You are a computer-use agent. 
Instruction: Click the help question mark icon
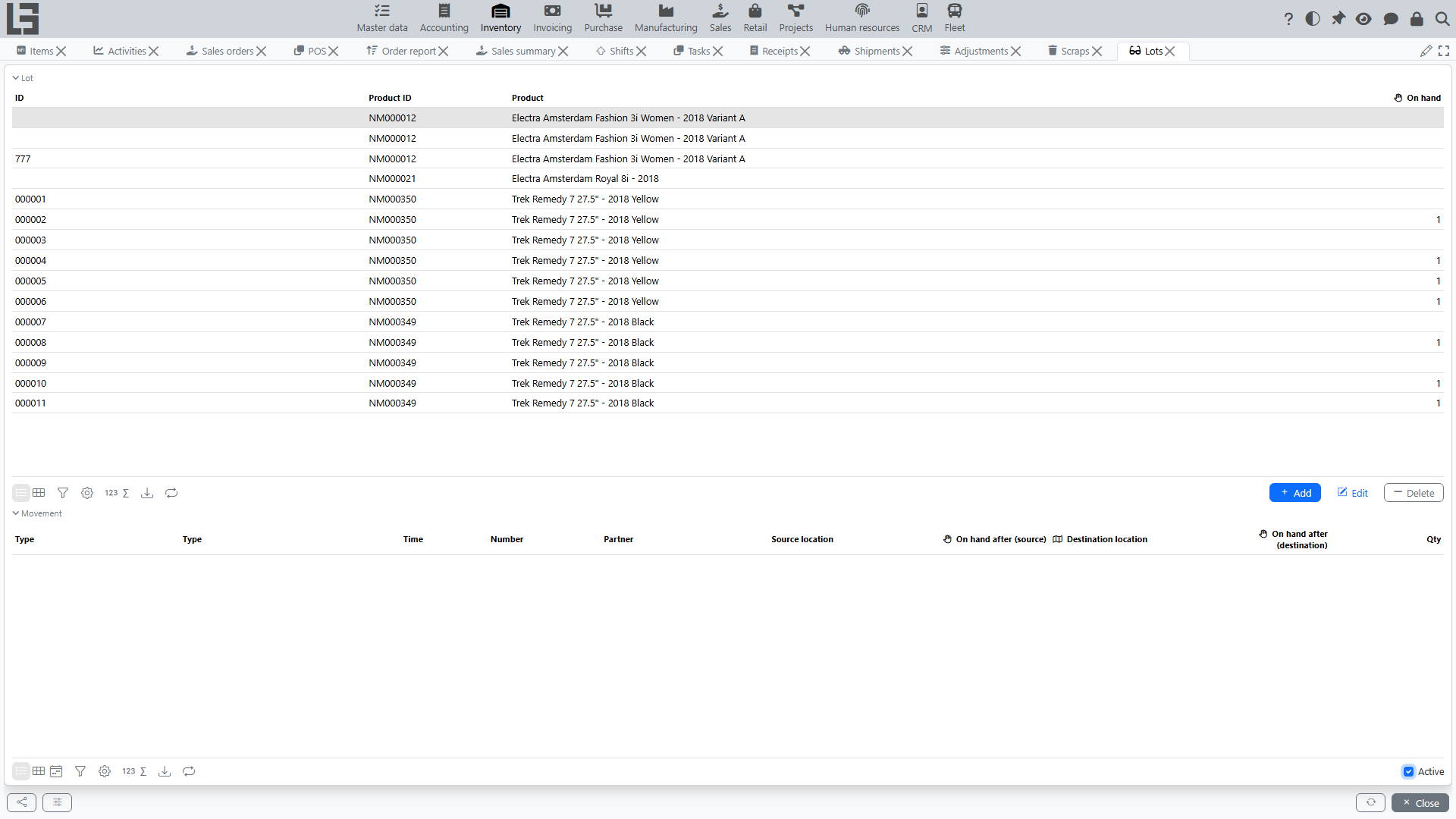(1288, 19)
